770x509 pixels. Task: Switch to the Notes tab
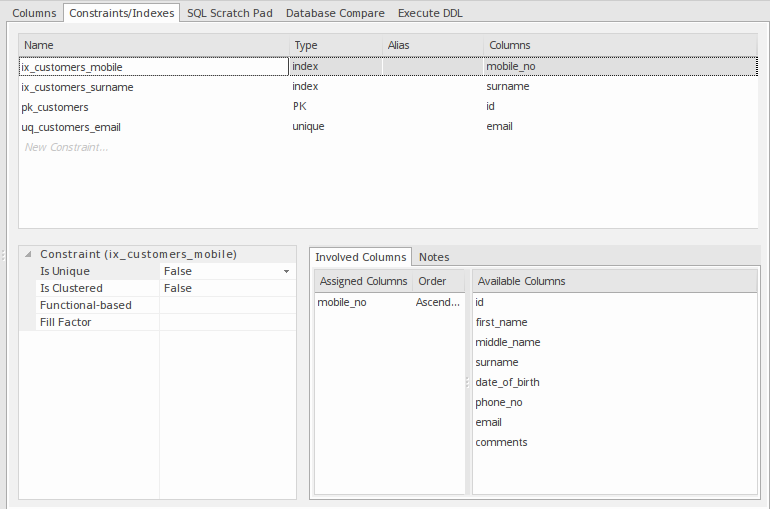pyautogui.click(x=434, y=257)
